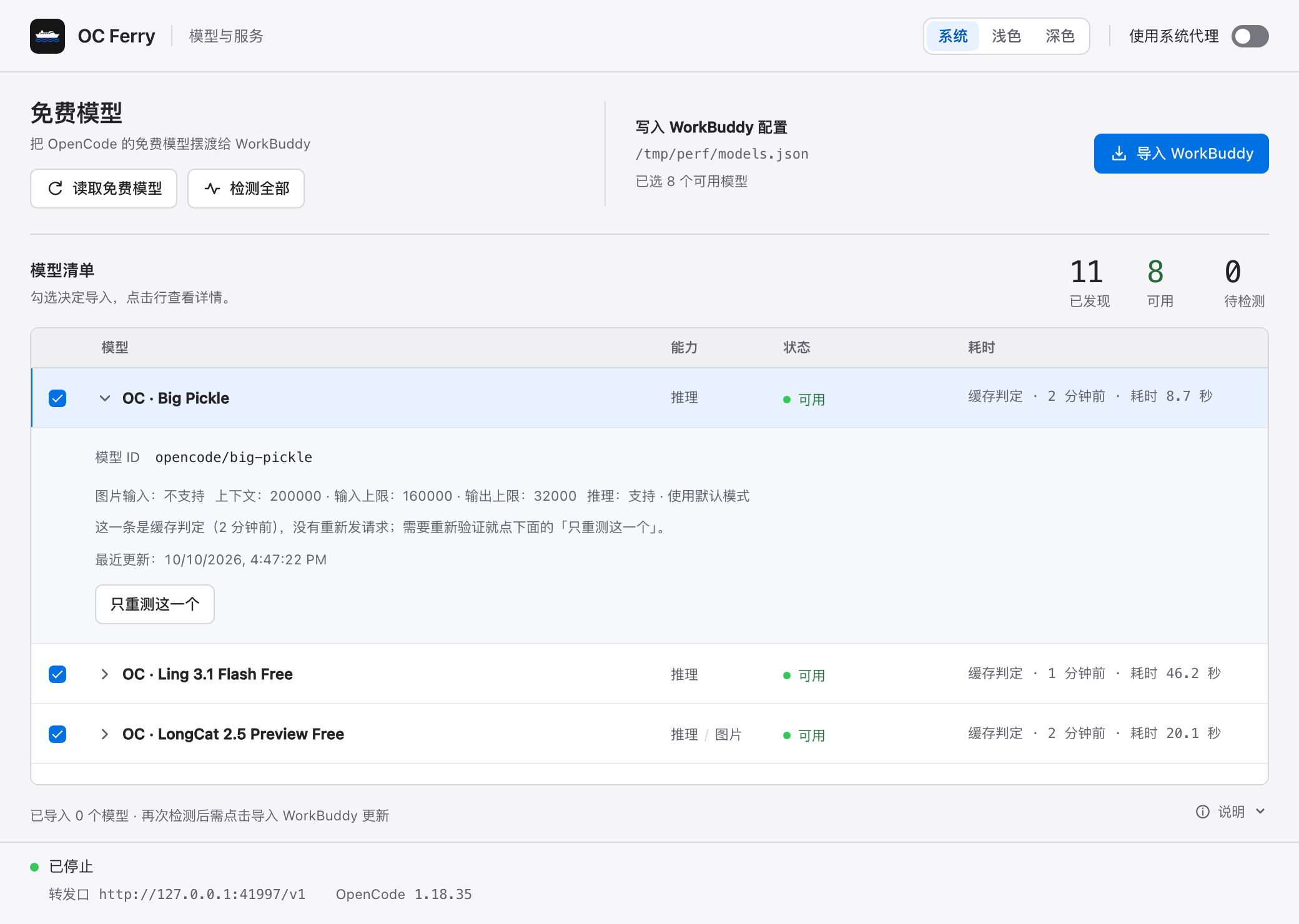
Task: Click the OC · Big Pickle model name
Action: tap(175, 398)
